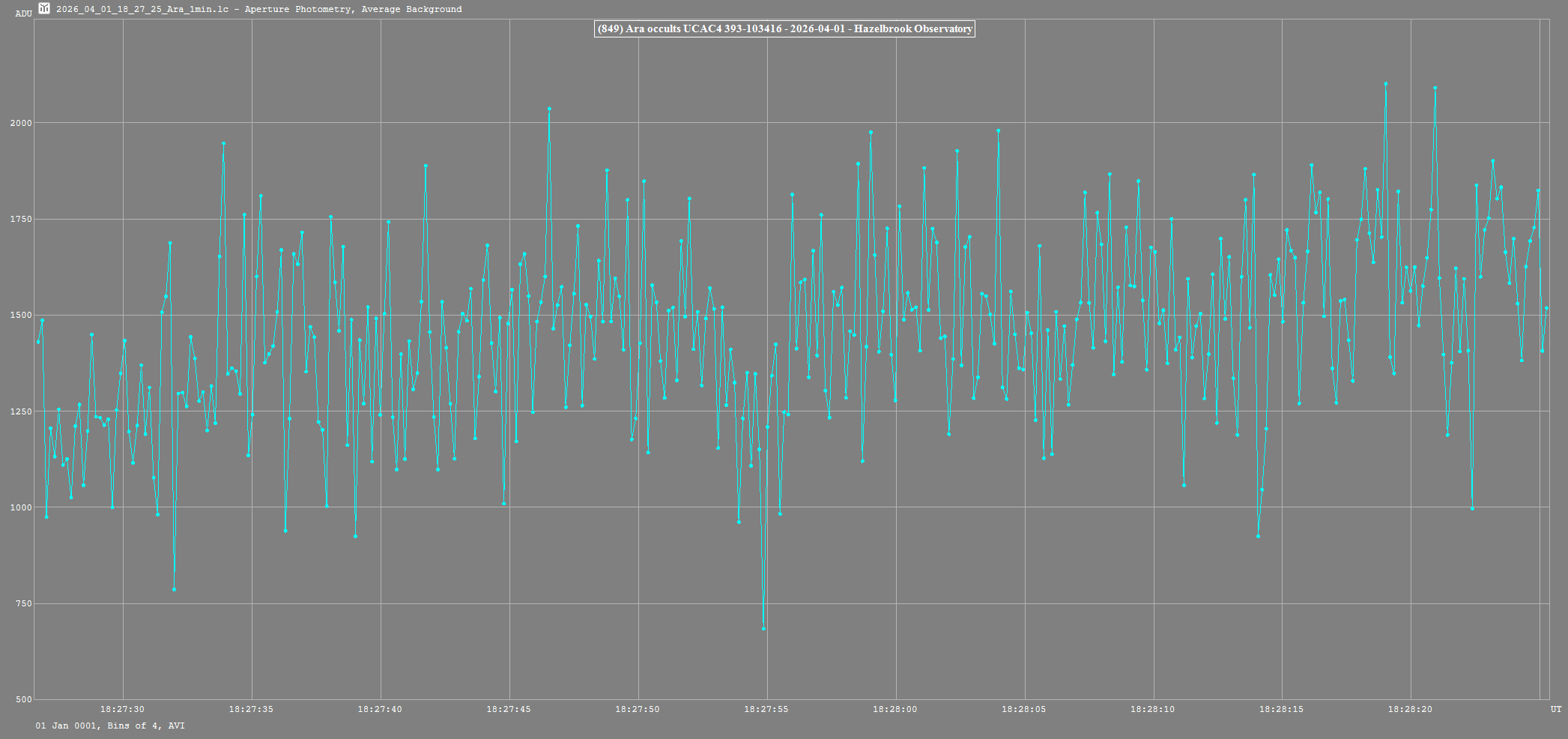Click the '2026_04_01_18_27_25_Ara_1min.lc' file name header
The height and width of the screenshot is (739, 1568).
coord(142,9)
